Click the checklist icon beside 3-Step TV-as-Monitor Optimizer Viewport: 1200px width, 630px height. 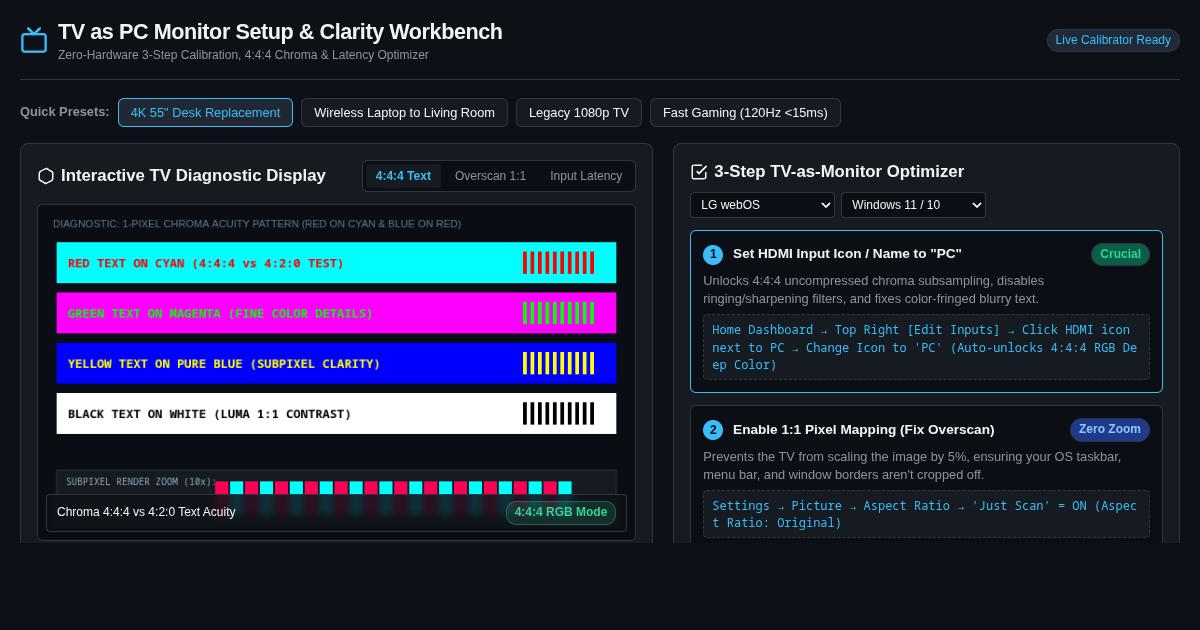click(699, 172)
